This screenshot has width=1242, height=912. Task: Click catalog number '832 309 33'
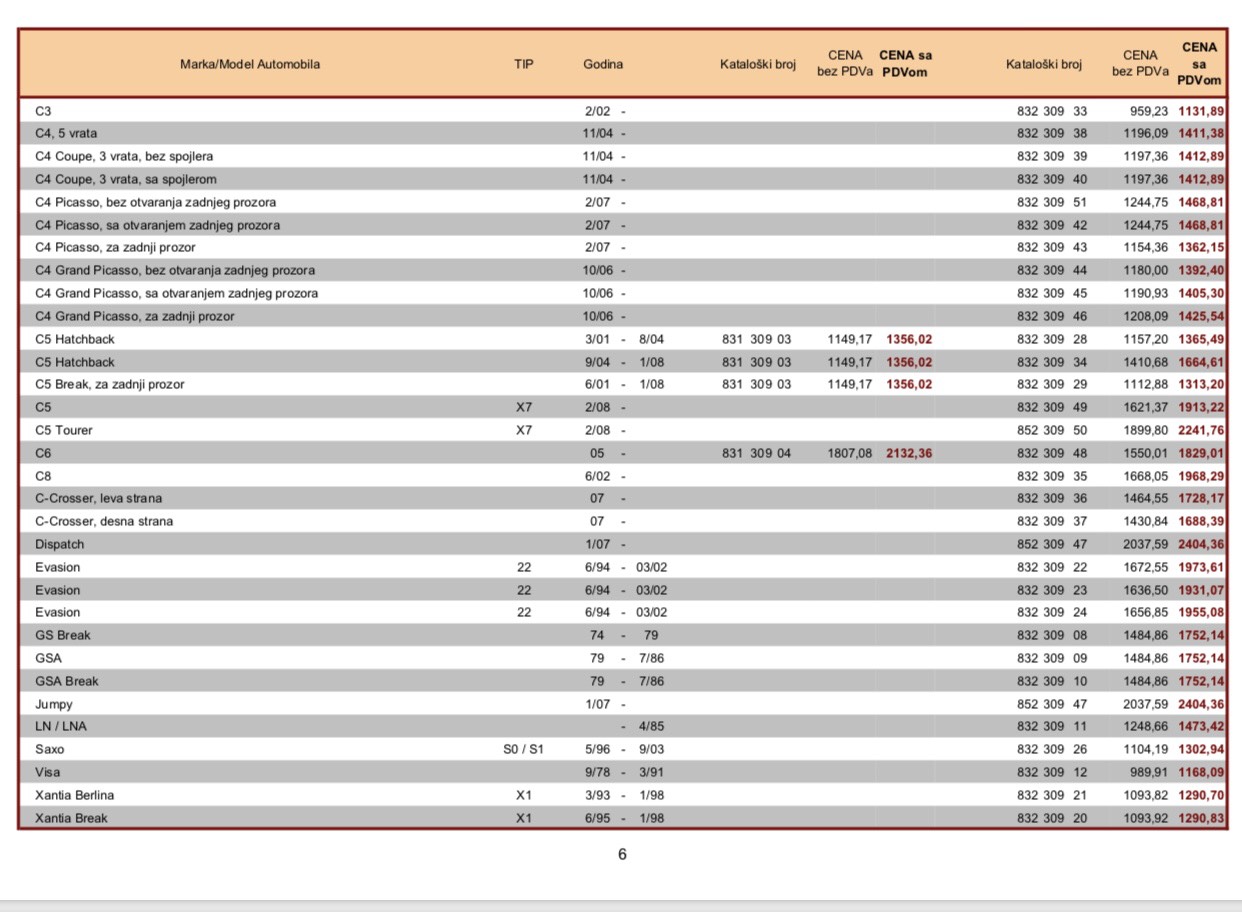(1052, 111)
